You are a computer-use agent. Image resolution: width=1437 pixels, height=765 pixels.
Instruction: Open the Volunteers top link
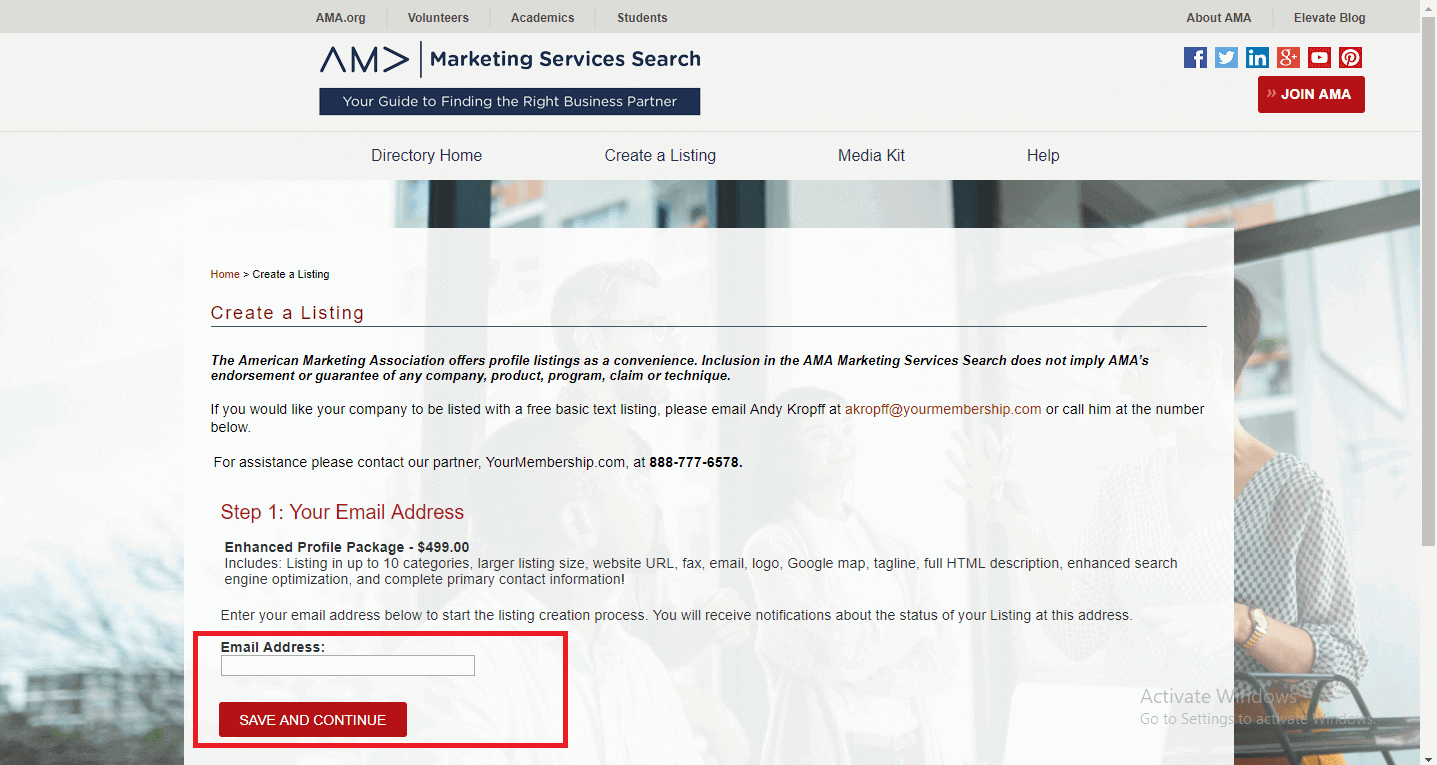click(438, 18)
